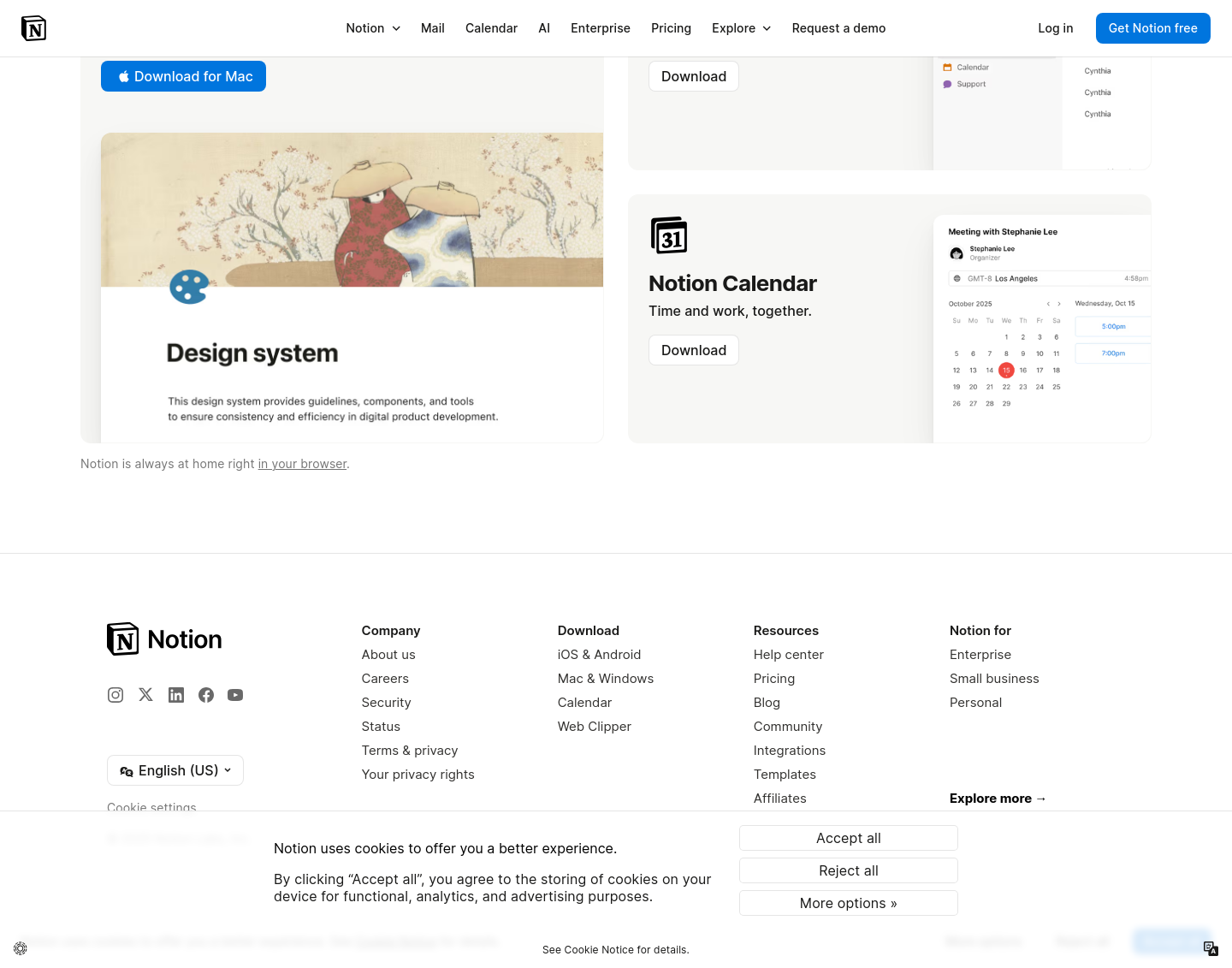Expand the Notion menu in the navigation
The image size is (1232, 968).
pos(373,28)
